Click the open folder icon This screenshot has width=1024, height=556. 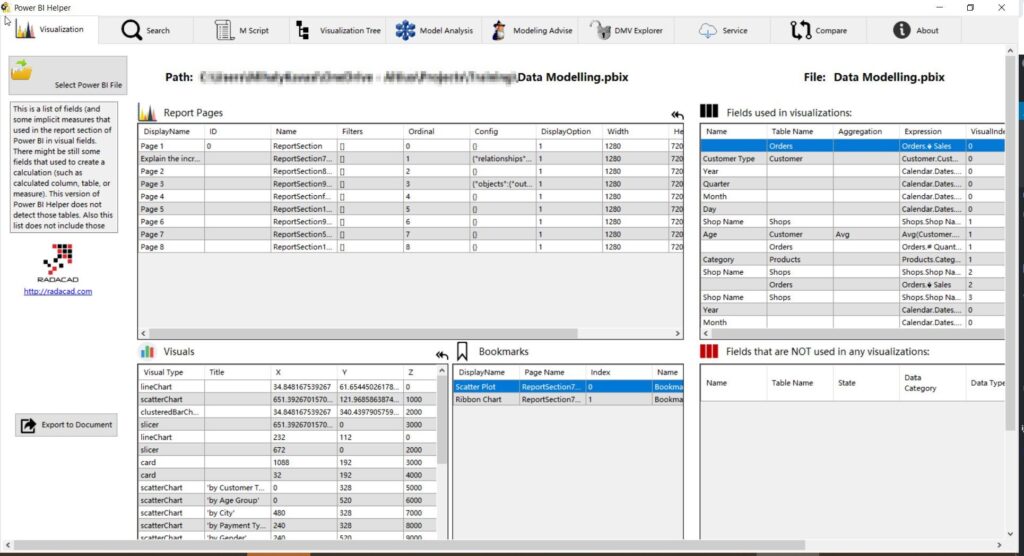[22, 70]
